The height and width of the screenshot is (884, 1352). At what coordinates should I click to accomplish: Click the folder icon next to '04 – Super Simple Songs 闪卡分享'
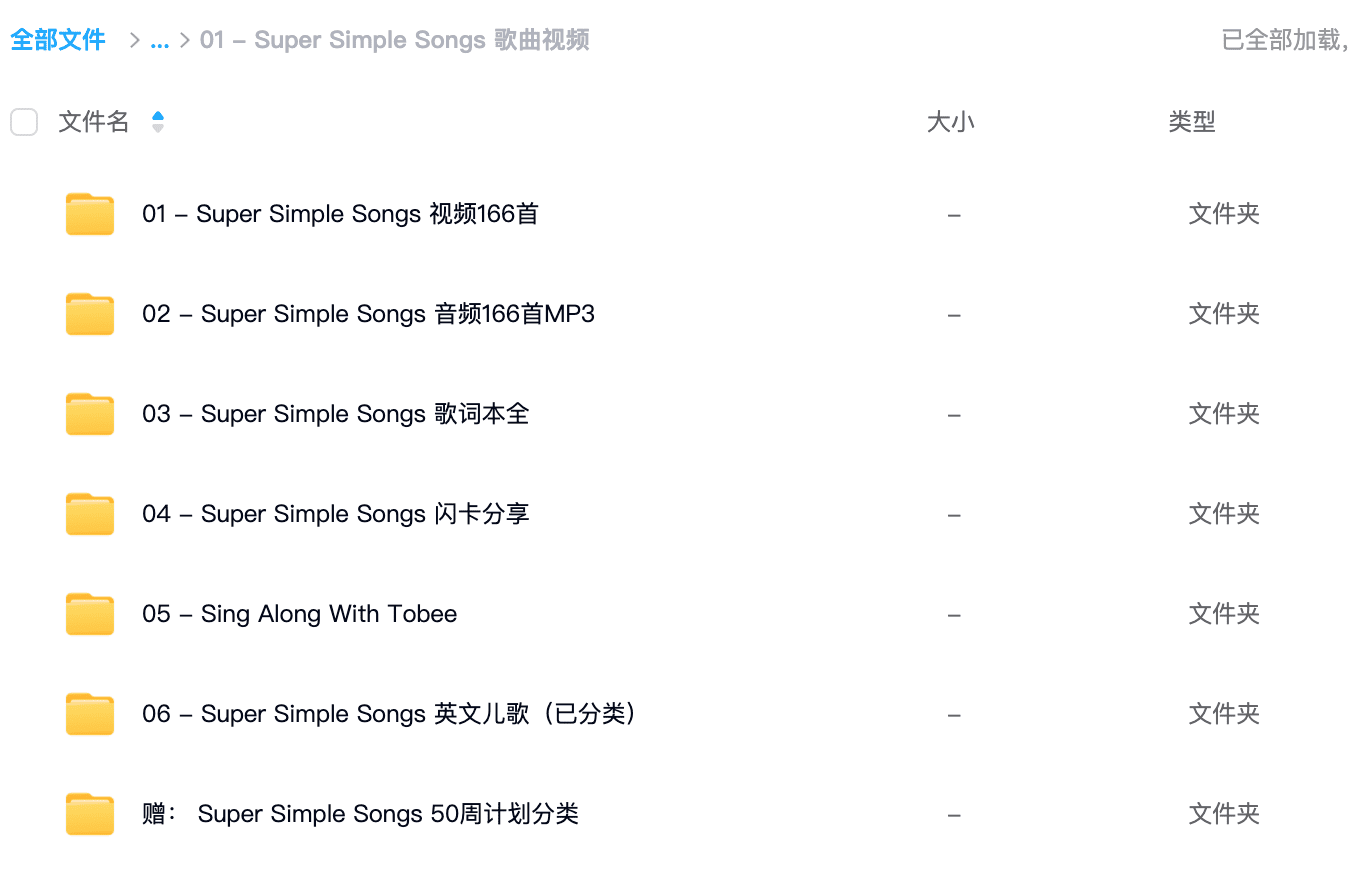(x=89, y=514)
